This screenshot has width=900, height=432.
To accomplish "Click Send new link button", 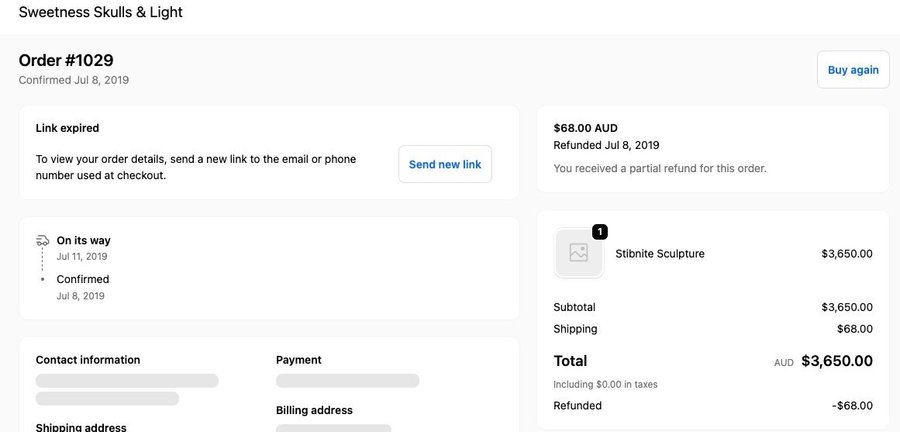I will [445, 164].
